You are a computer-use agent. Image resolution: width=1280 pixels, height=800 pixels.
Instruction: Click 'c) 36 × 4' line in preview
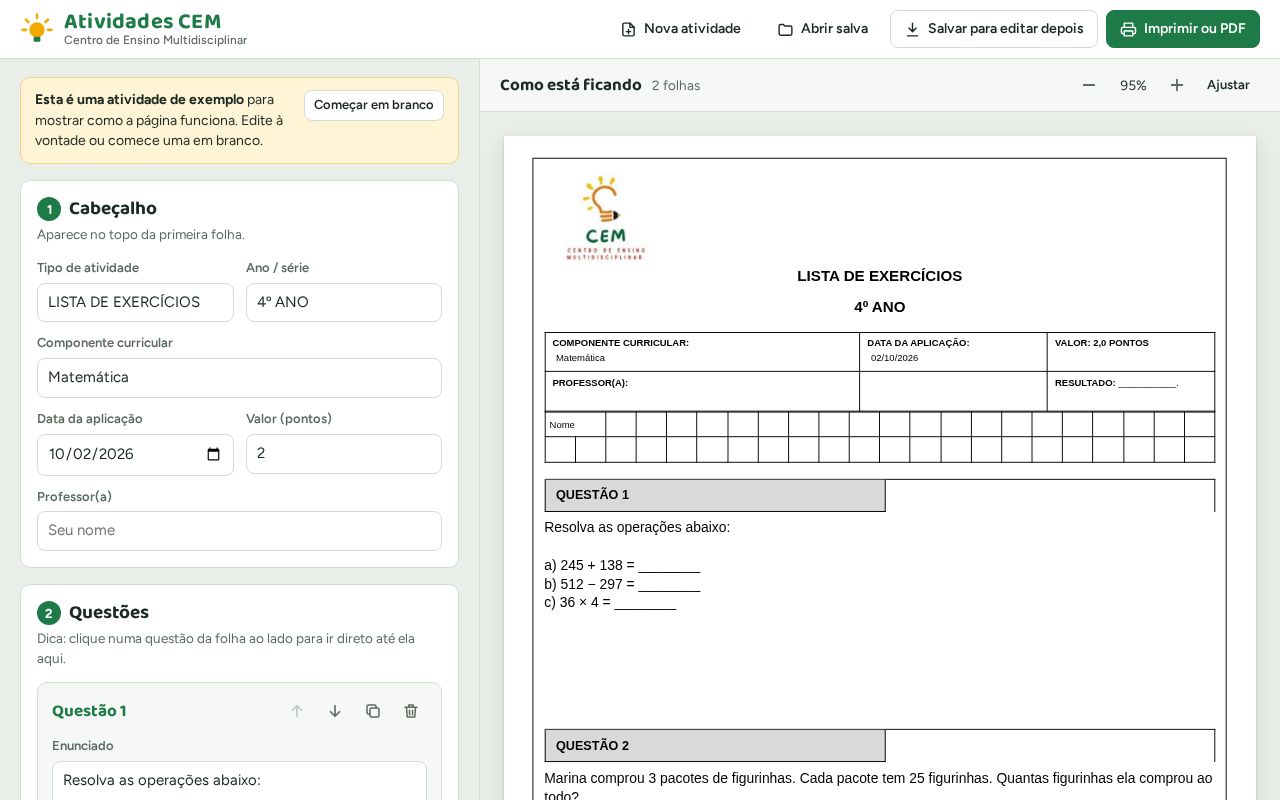coord(610,602)
